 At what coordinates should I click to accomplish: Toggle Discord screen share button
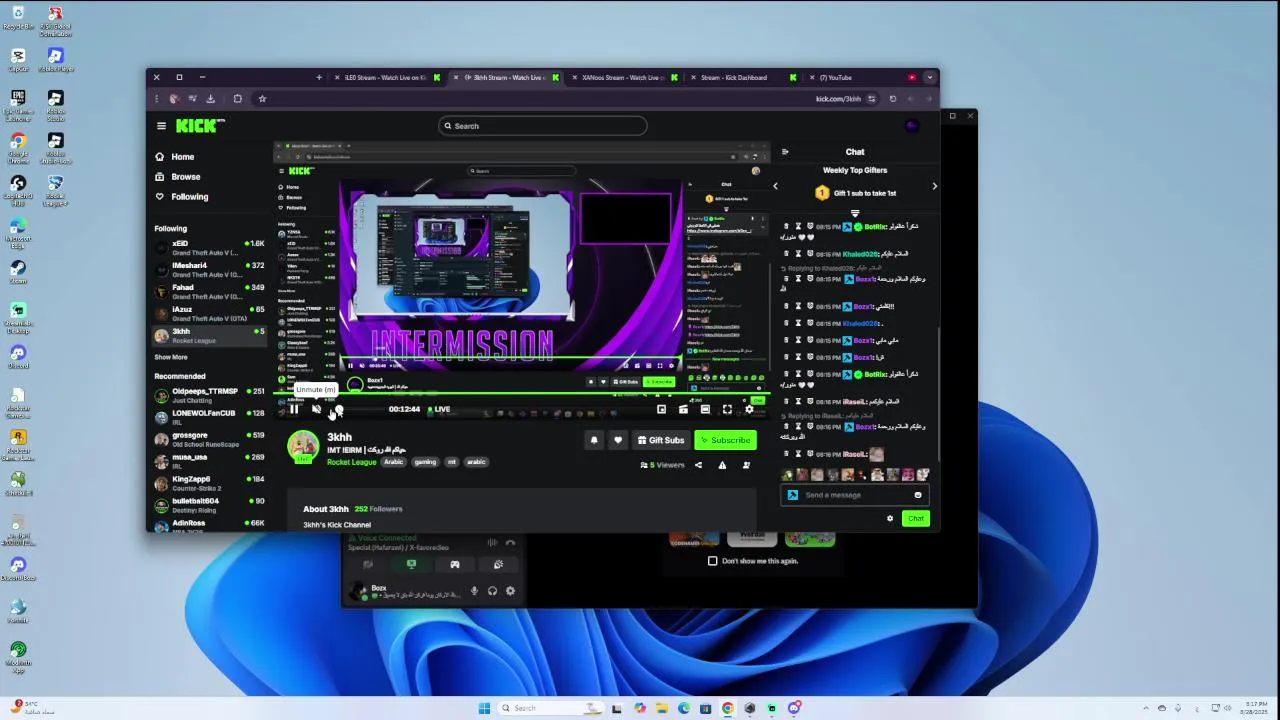click(411, 565)
